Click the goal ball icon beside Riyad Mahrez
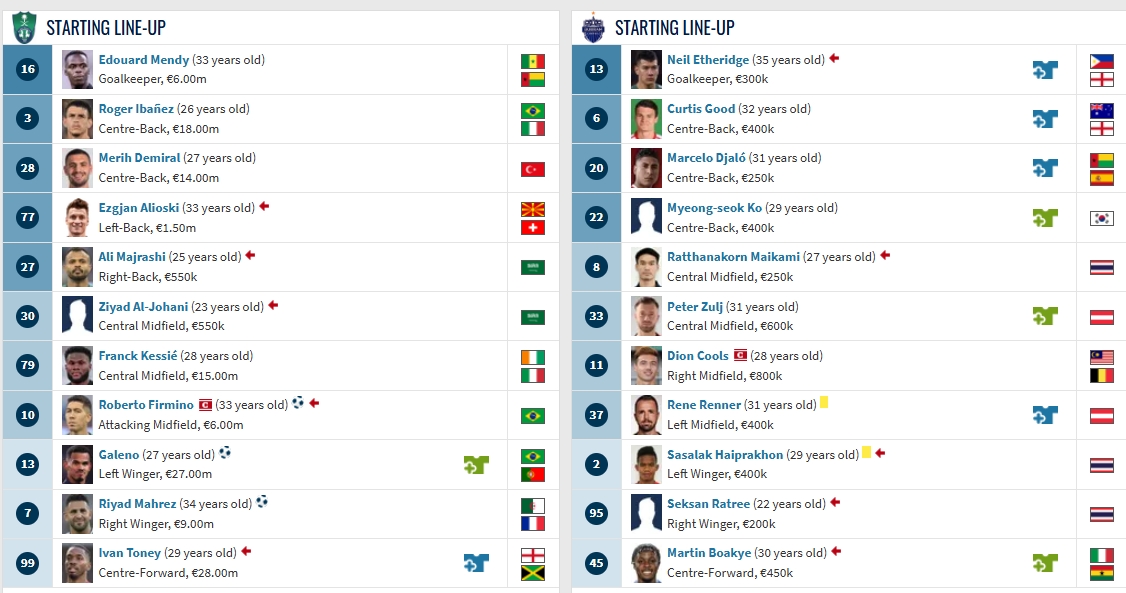 [261, 502]
